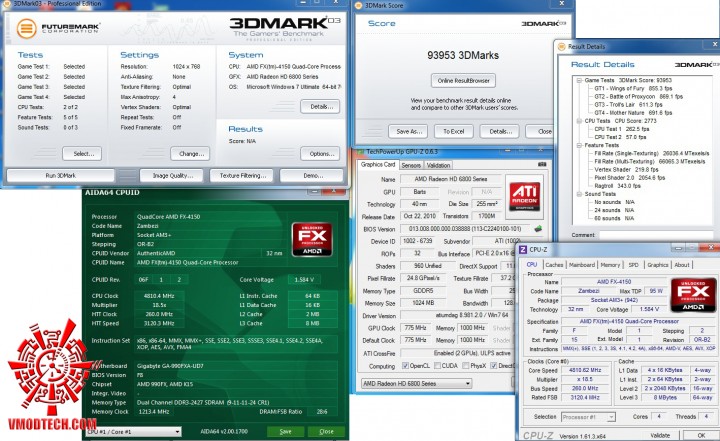The height and width of the screenshot is (441, 720).
Task: Open the SPD tab in CPU-Z
Action: point(634,265)
